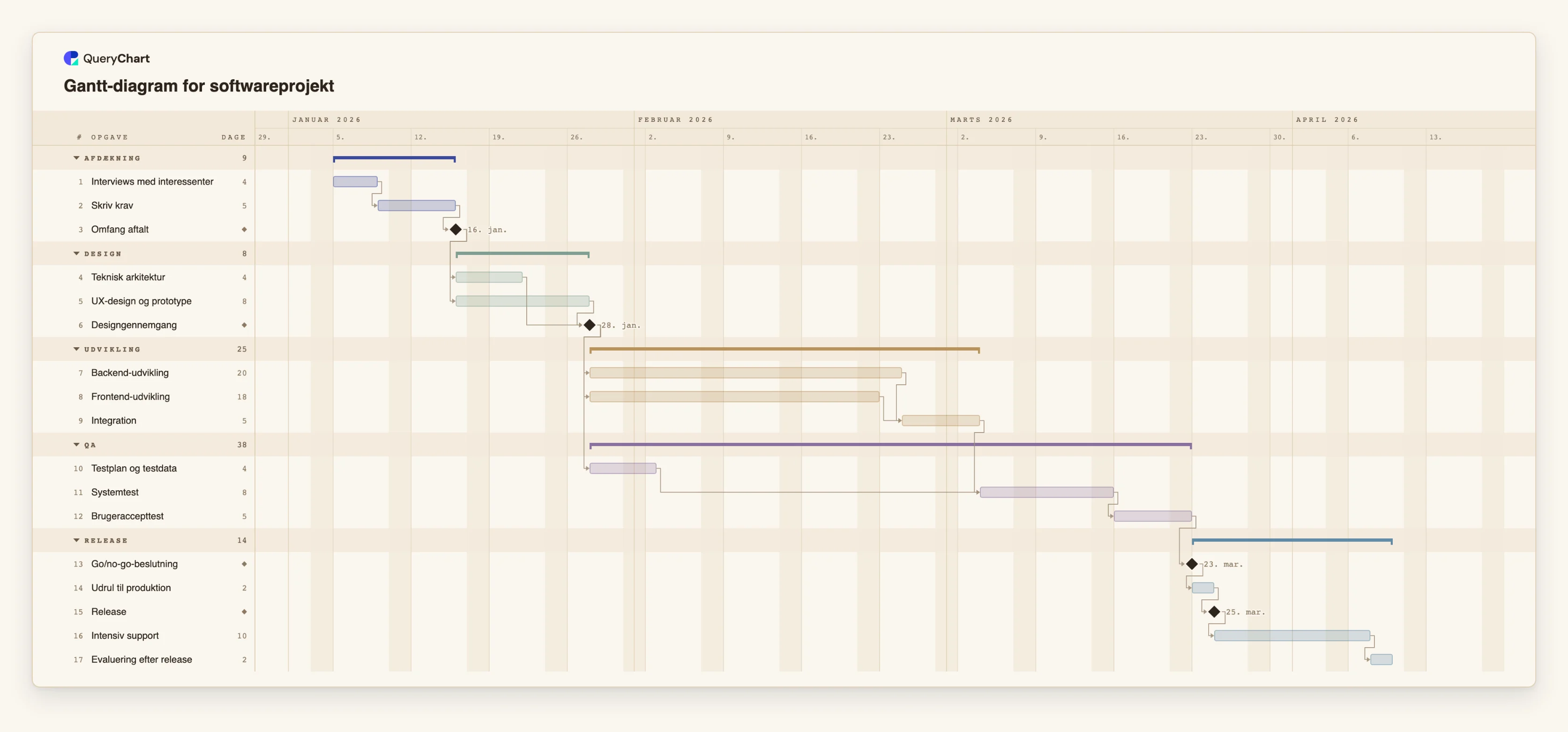The height and width of the screenshot is (732, 1568).
Task: Click the small diamond in Release task row
Action: pyautogui.click(x=244, y=612)
